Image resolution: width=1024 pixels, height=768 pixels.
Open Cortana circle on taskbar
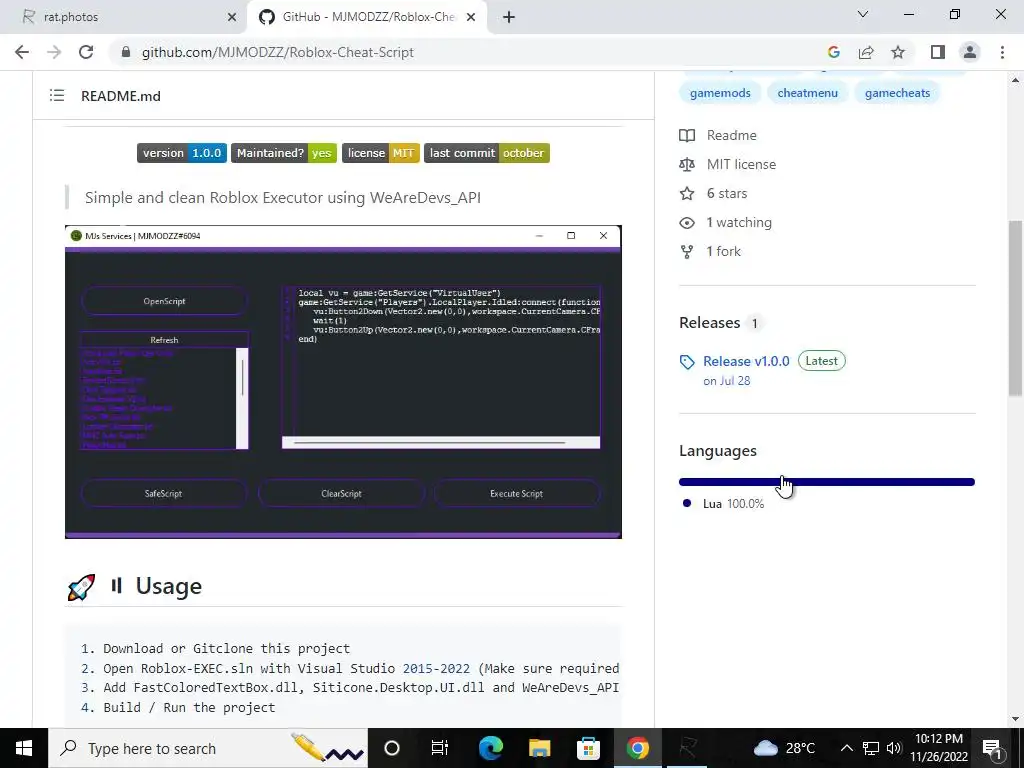point(391,748)
